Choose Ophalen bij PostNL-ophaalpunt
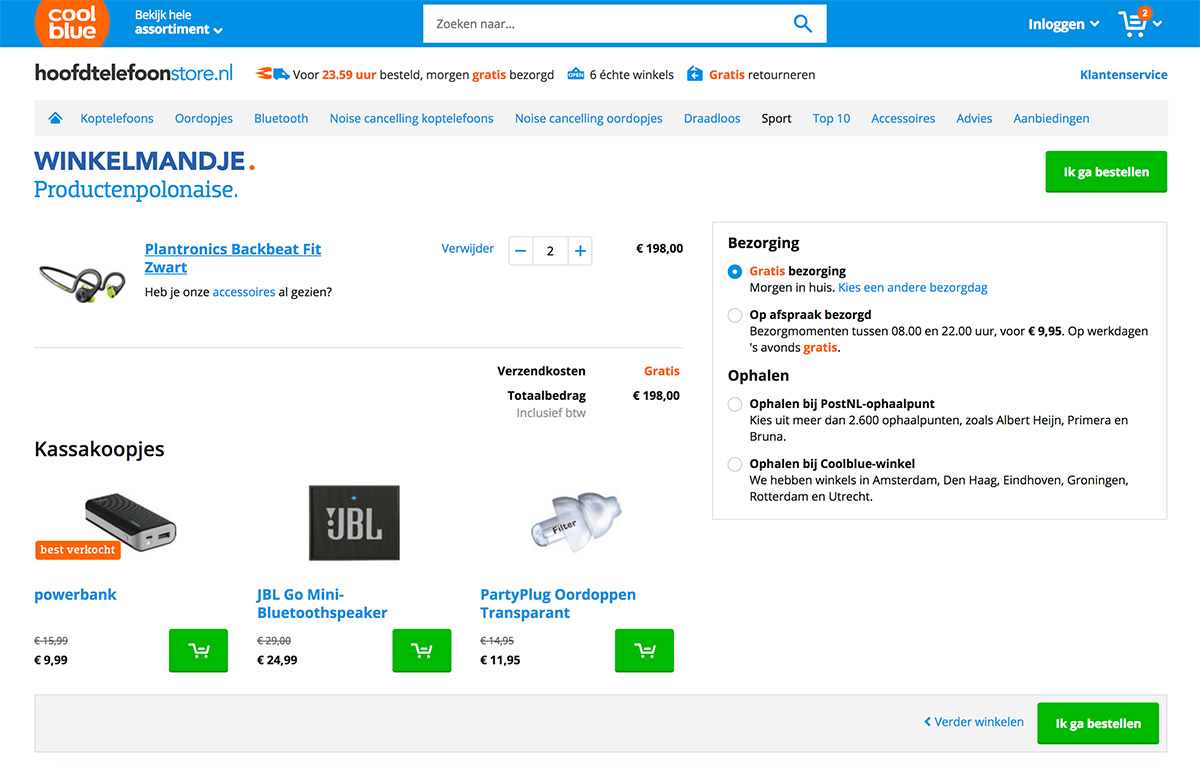This screenshot has width=1200, height=767. point(735,405)
